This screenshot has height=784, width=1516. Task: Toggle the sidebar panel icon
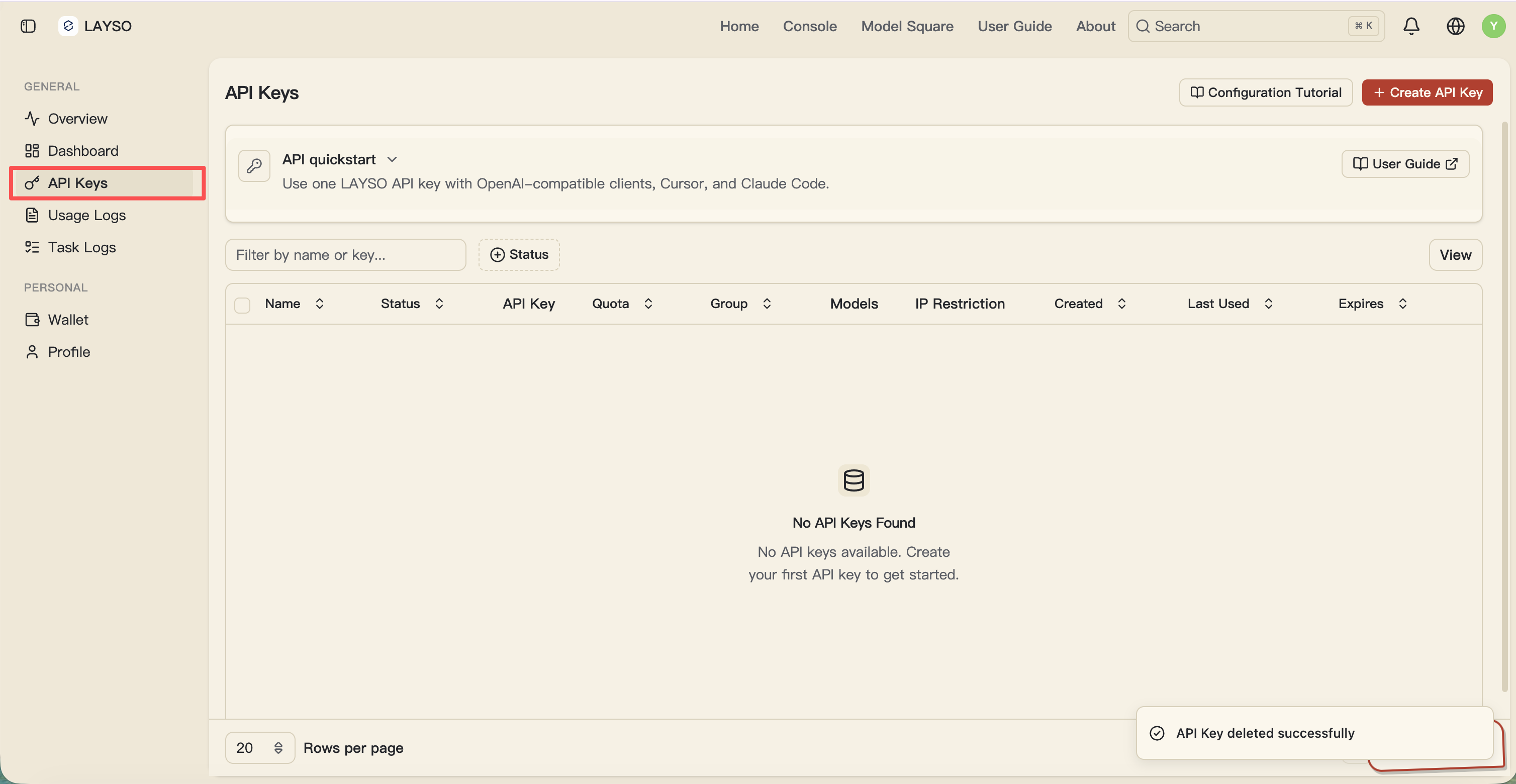coord(28,26)
